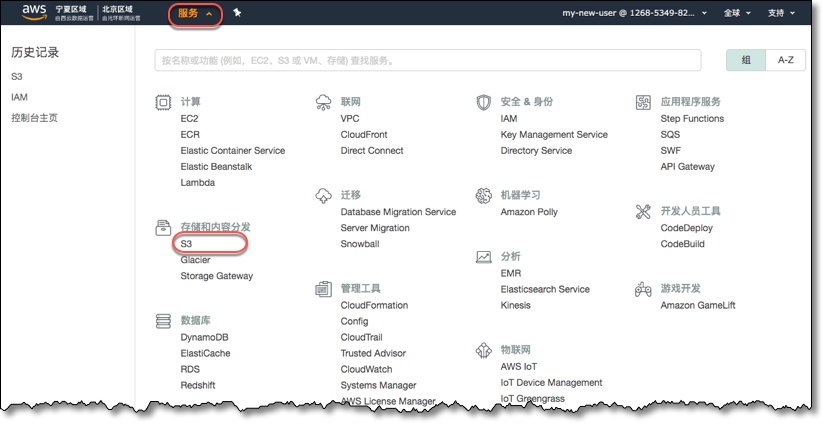Collapse the 服务 services menu

coord(196,14)
